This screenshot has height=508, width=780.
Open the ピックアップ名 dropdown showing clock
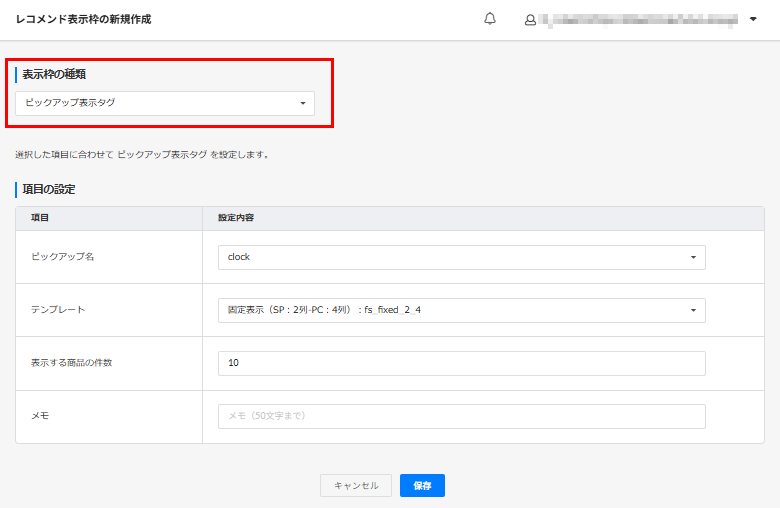click(x=462, y=257)
